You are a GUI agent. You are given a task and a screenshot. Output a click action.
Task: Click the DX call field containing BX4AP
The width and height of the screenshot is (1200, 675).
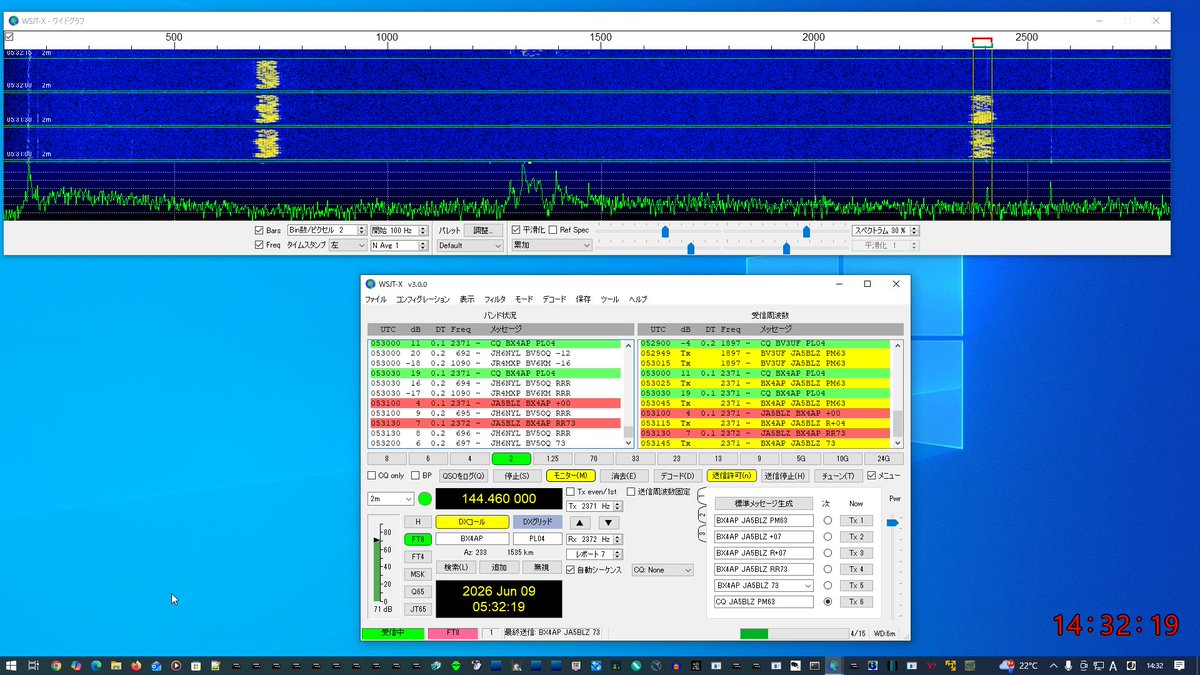[472, 538]
